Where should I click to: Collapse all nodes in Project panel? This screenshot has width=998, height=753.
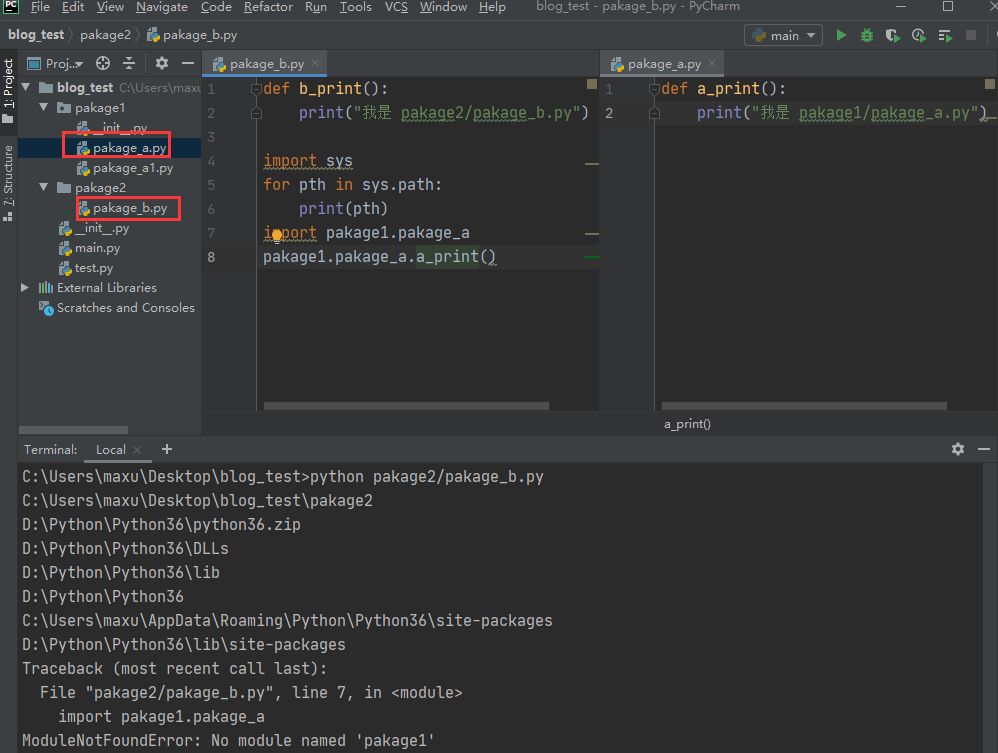click(129, 63)
